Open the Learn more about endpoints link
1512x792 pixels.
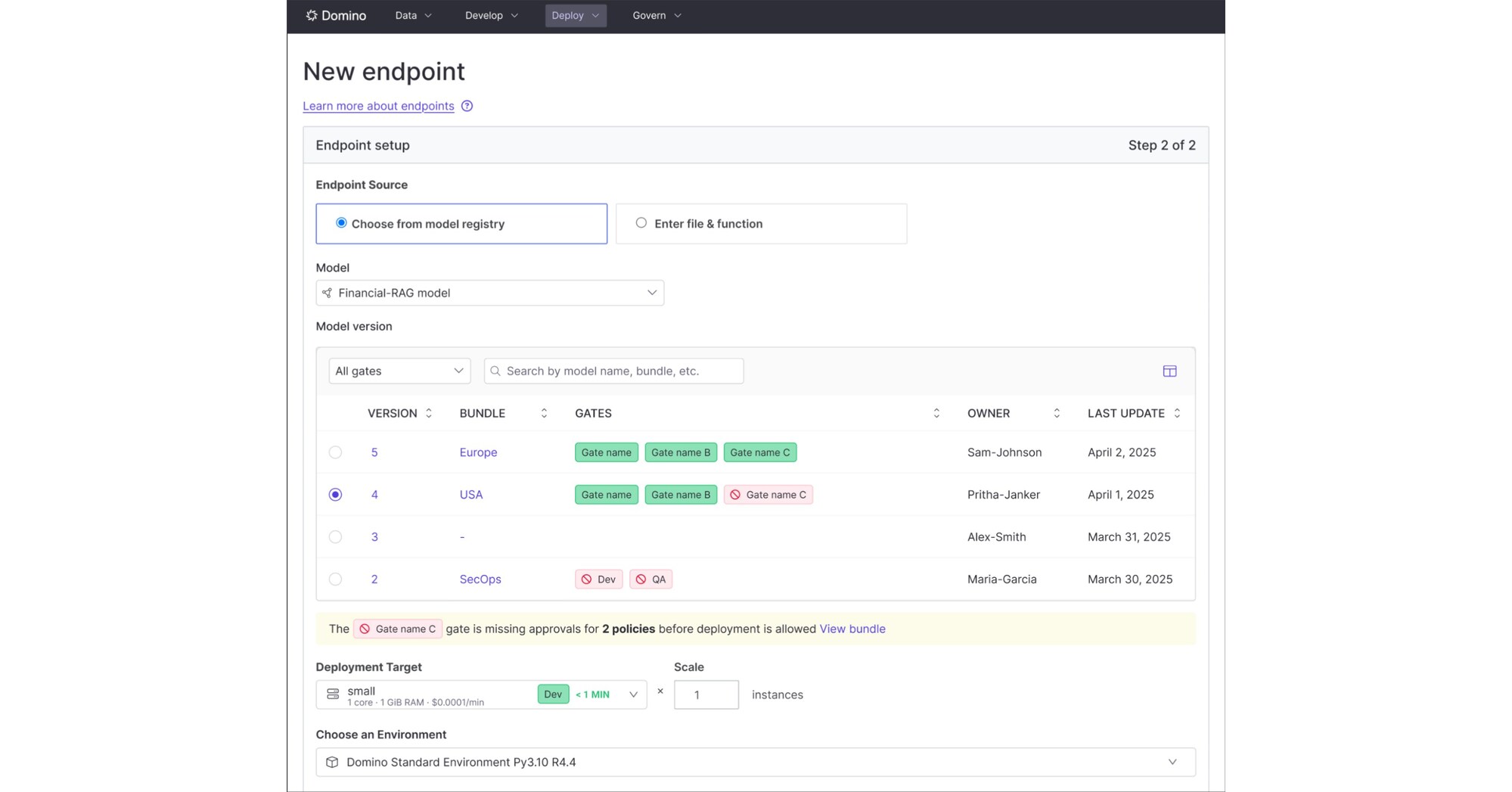(378, 106)
